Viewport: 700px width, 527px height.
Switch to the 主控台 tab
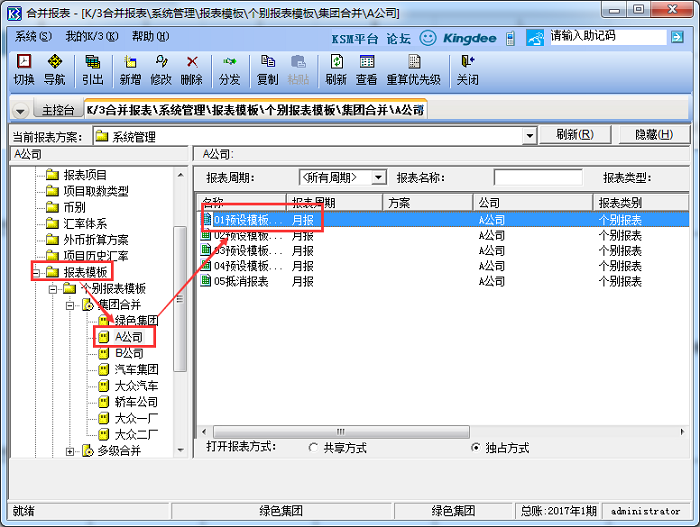(x=58, y=110)
